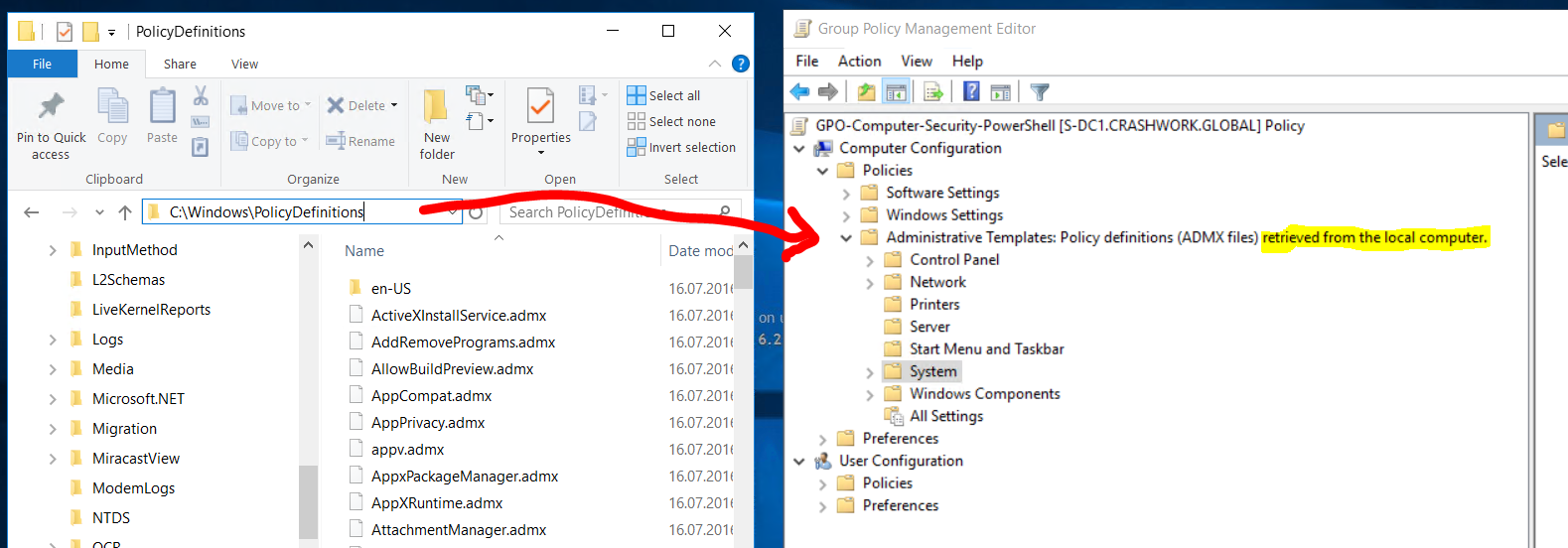Select the appv.admx file
The width and height of the screenshot is (1568, 548).
coord(397,450)
